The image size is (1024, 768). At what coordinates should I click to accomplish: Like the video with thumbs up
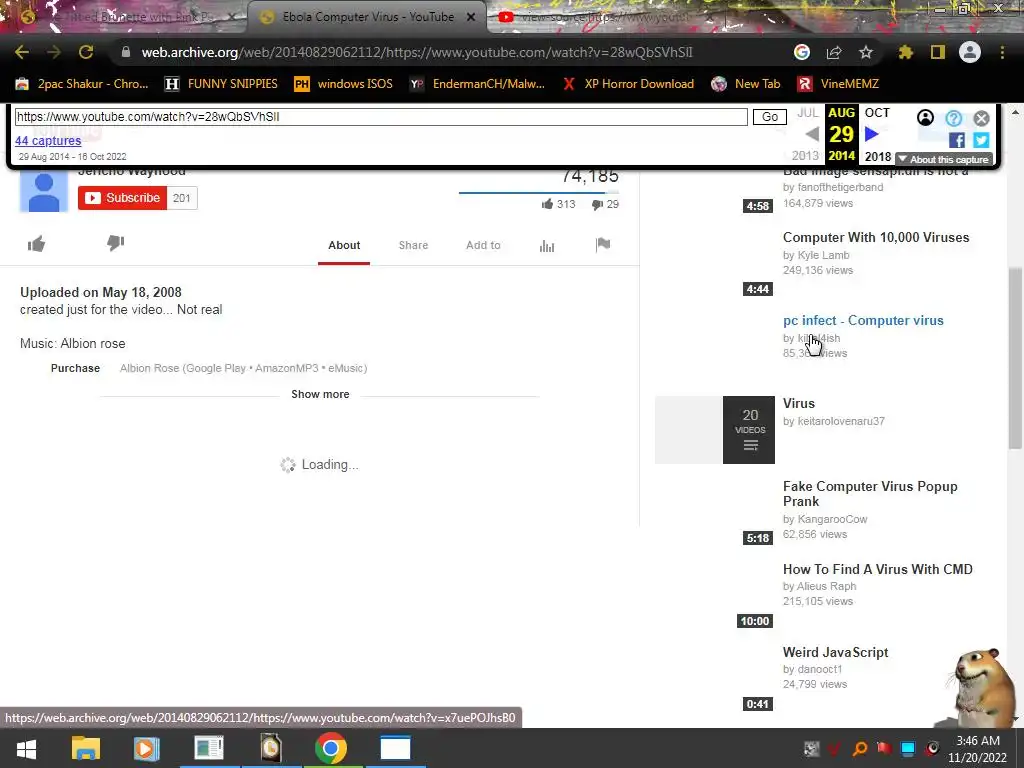37,244
